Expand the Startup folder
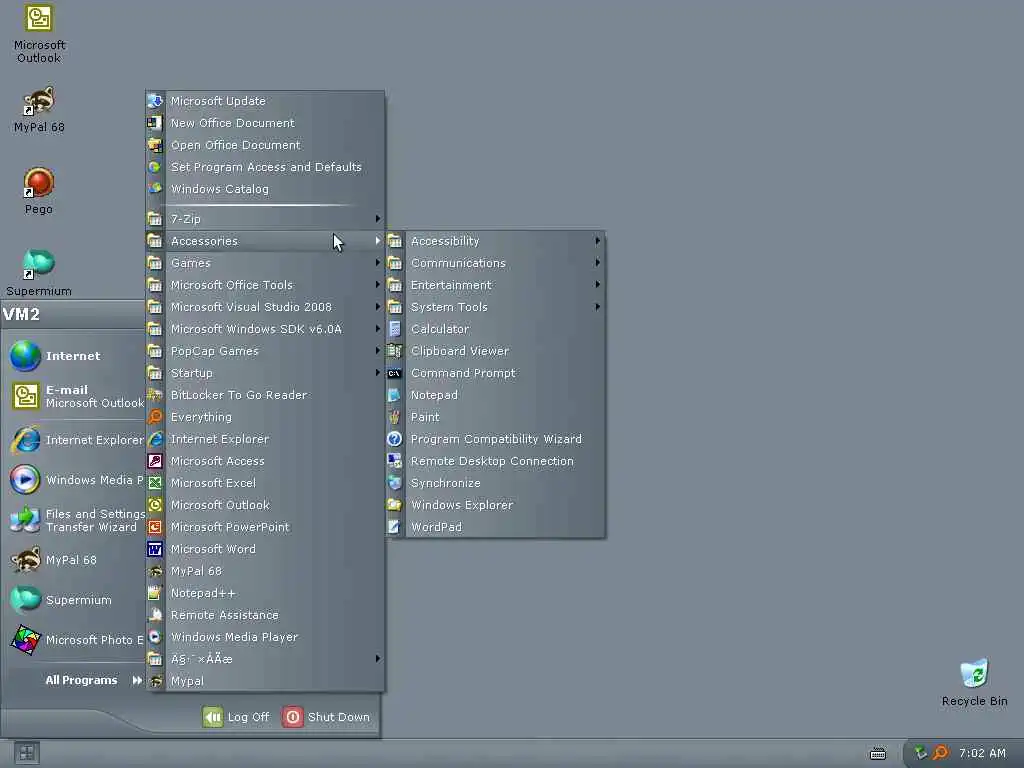This screenshot has width=1024, height=768. (265, 373)
